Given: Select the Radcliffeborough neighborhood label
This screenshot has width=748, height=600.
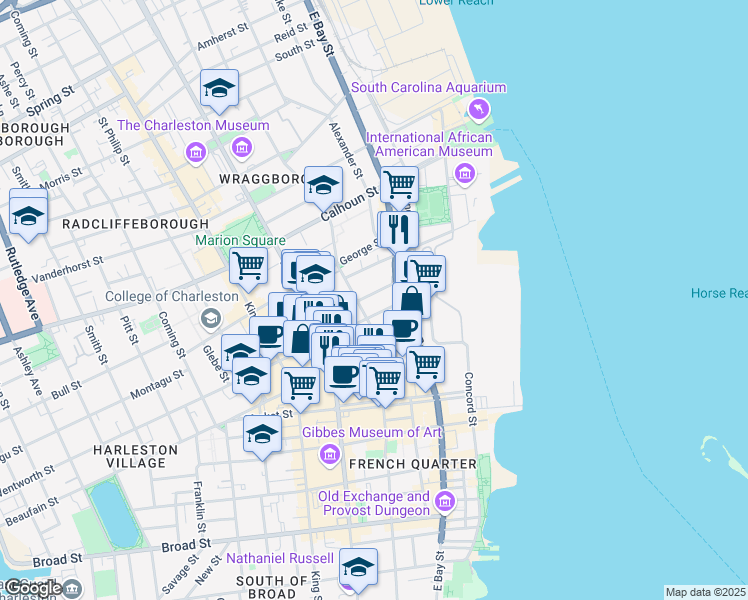Looking at the screenshot, I should pos(135,224).
